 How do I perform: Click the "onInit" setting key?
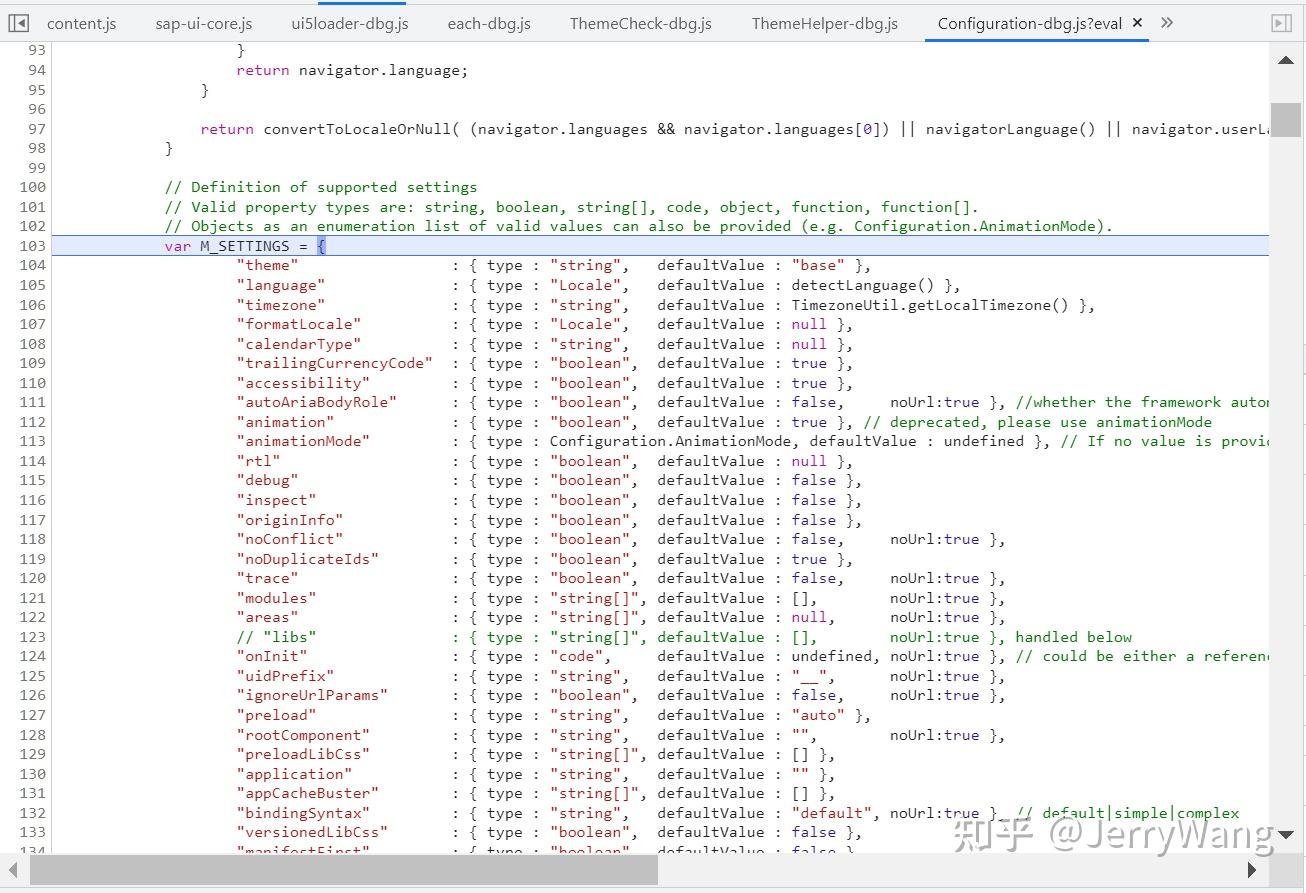(x=271, y=656)
